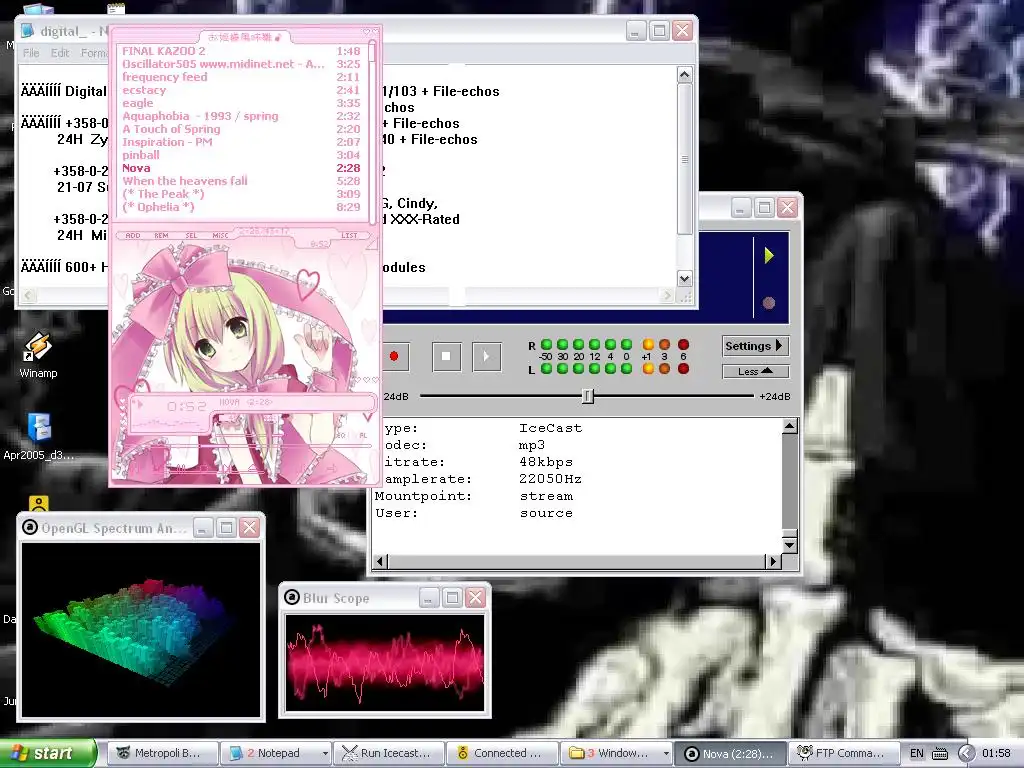
Task: Minimize the OpenGL Spectrum Analyzer window
Action: pos(203,528)
